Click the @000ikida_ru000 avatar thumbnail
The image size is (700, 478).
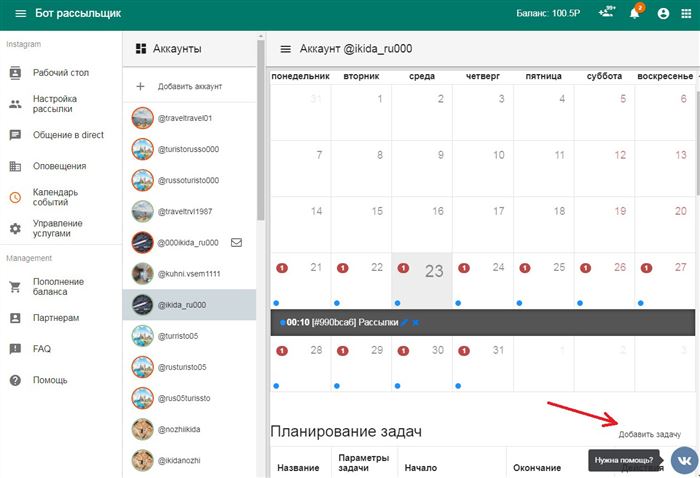click(142, 242)
